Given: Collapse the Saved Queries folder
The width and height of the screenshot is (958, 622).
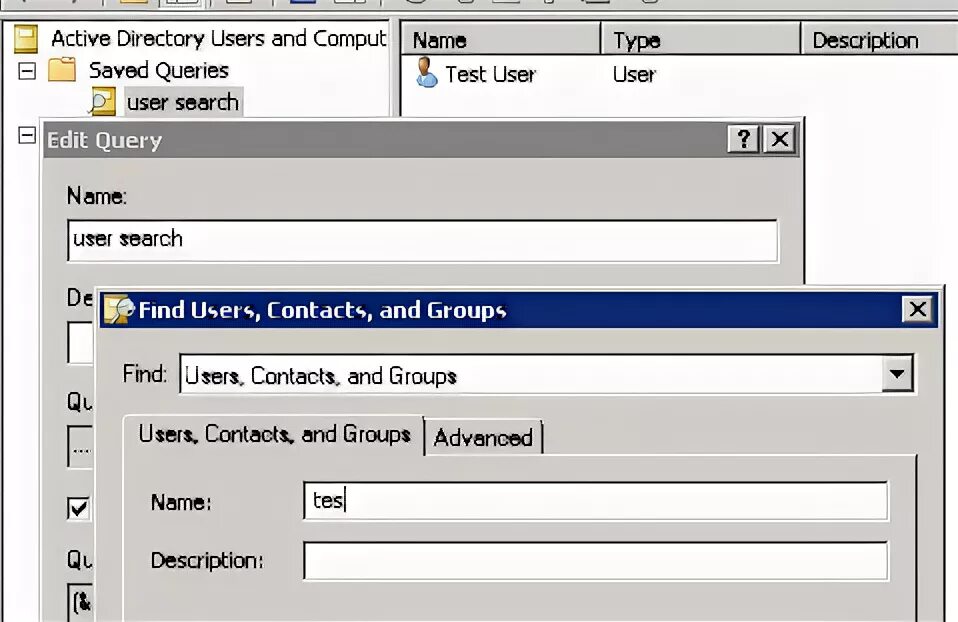Looking at the screenshot, I should (x=27, y=71).
